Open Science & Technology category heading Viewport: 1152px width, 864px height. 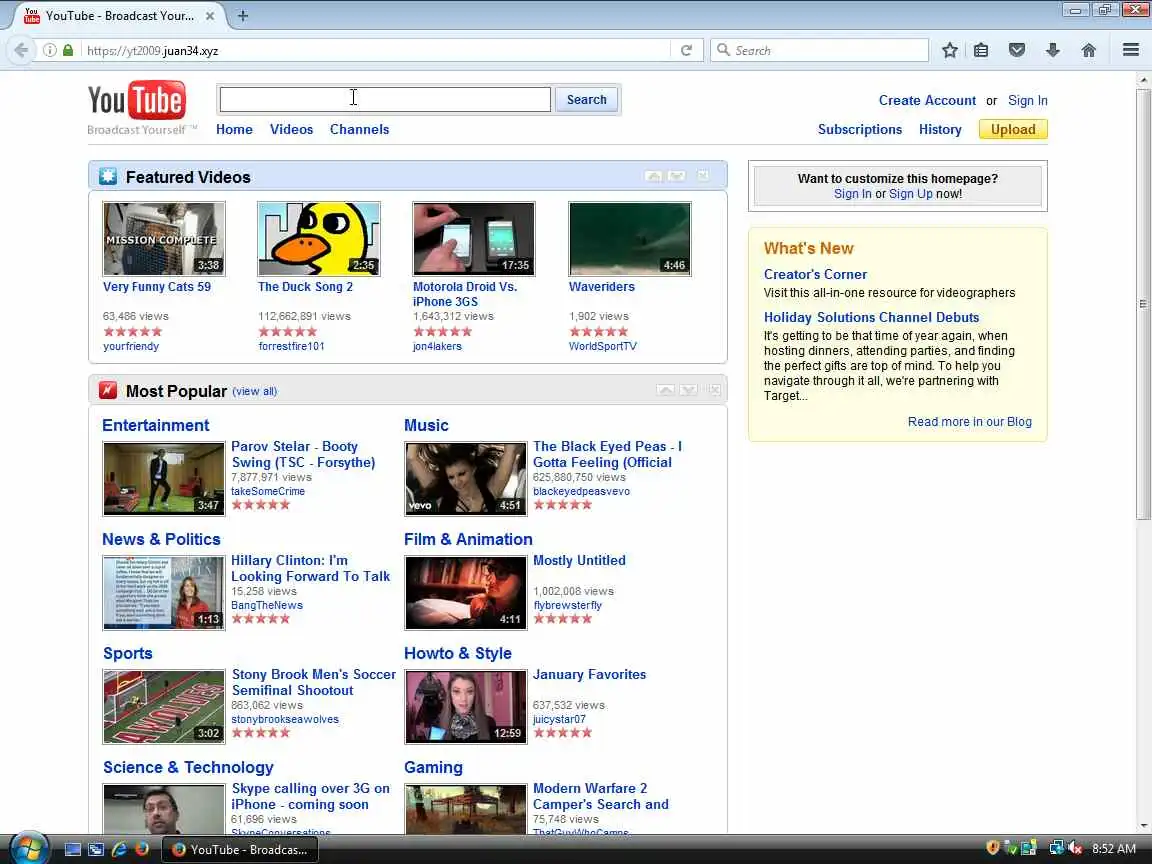pos(188,767)
